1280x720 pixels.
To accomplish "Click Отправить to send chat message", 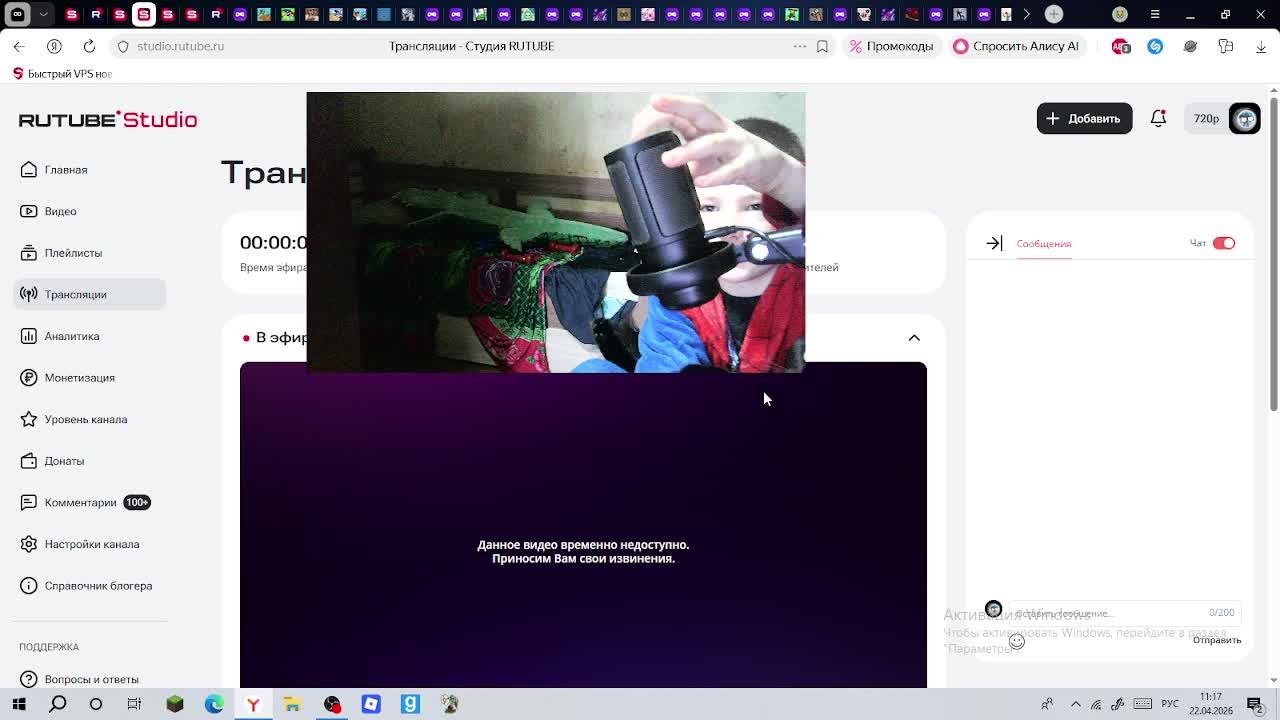I will point(1217,640).
